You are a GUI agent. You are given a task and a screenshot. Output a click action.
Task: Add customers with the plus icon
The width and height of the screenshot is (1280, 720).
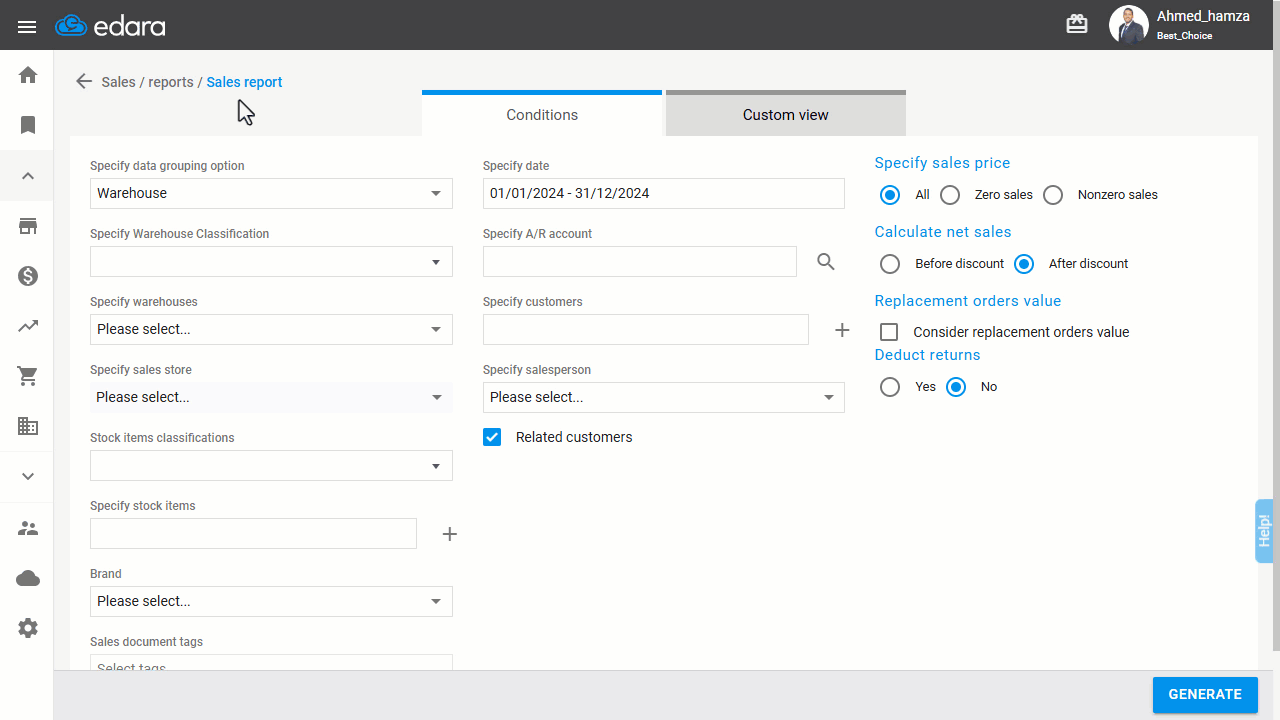pos(842,330)
